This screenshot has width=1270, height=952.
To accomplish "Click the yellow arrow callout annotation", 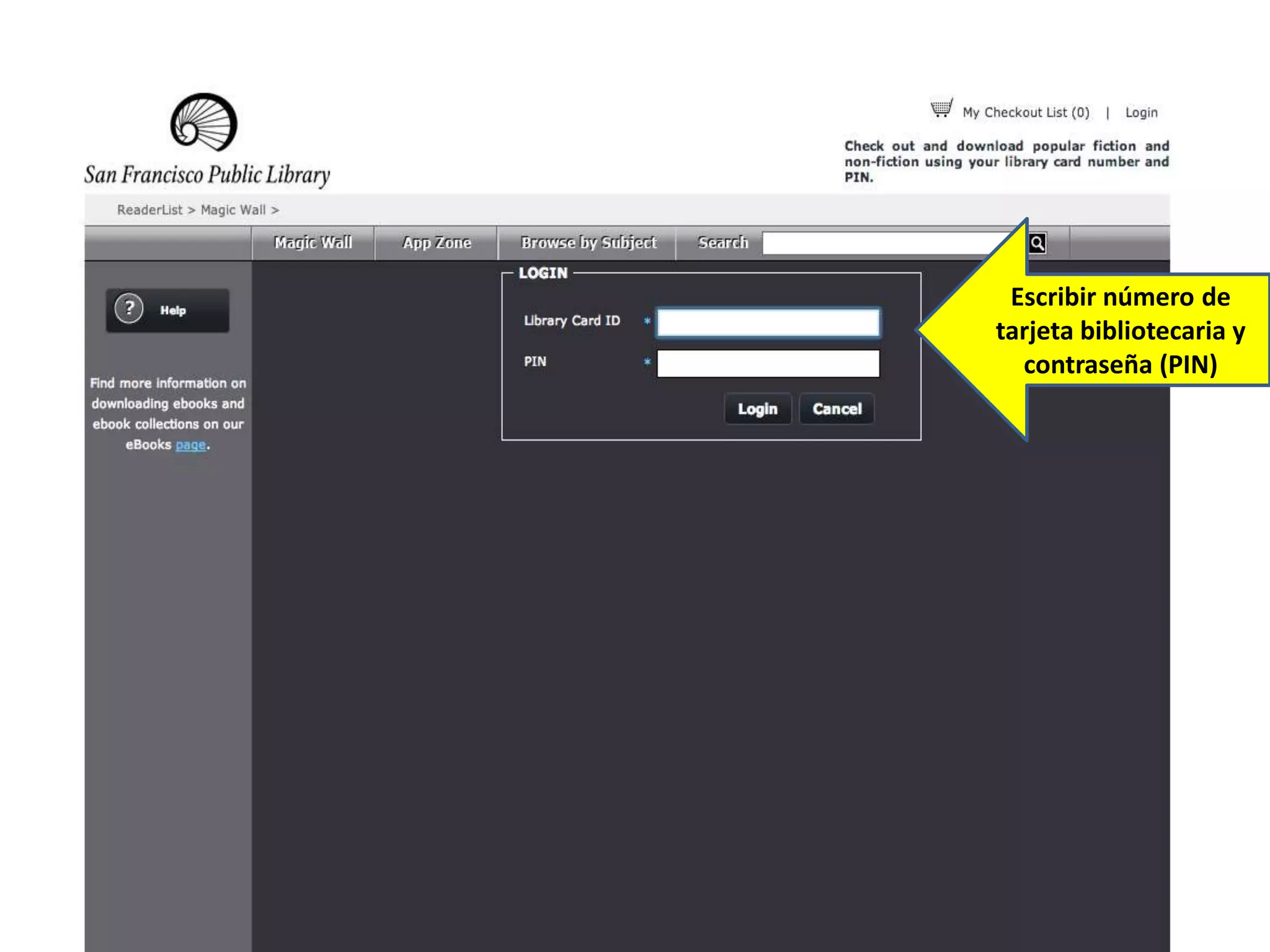I will (x=1119, y=330).
